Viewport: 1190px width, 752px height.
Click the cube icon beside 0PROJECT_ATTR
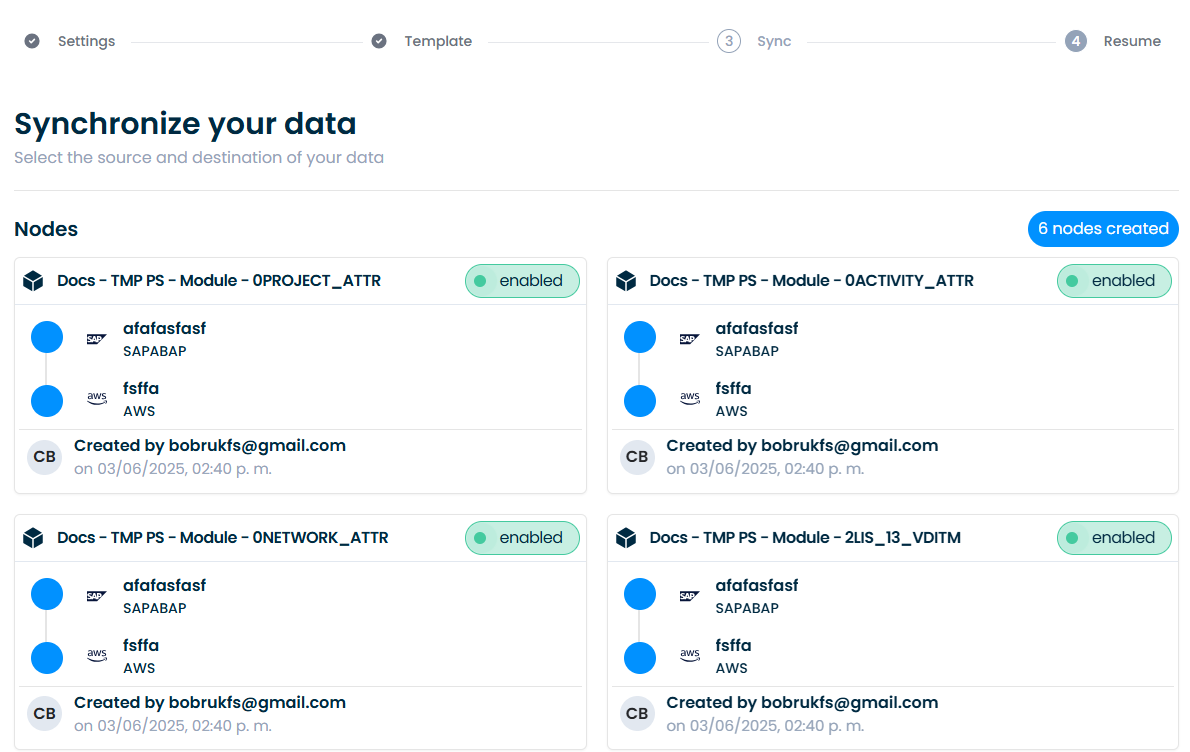coord(33,282)
